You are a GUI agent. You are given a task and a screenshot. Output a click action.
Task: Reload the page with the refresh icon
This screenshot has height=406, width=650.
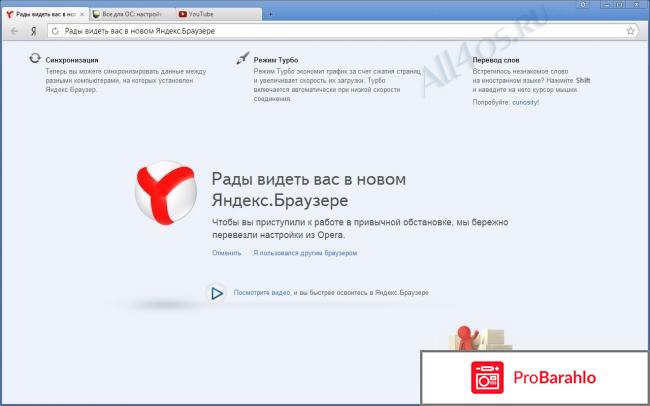(x=55, y=31)
